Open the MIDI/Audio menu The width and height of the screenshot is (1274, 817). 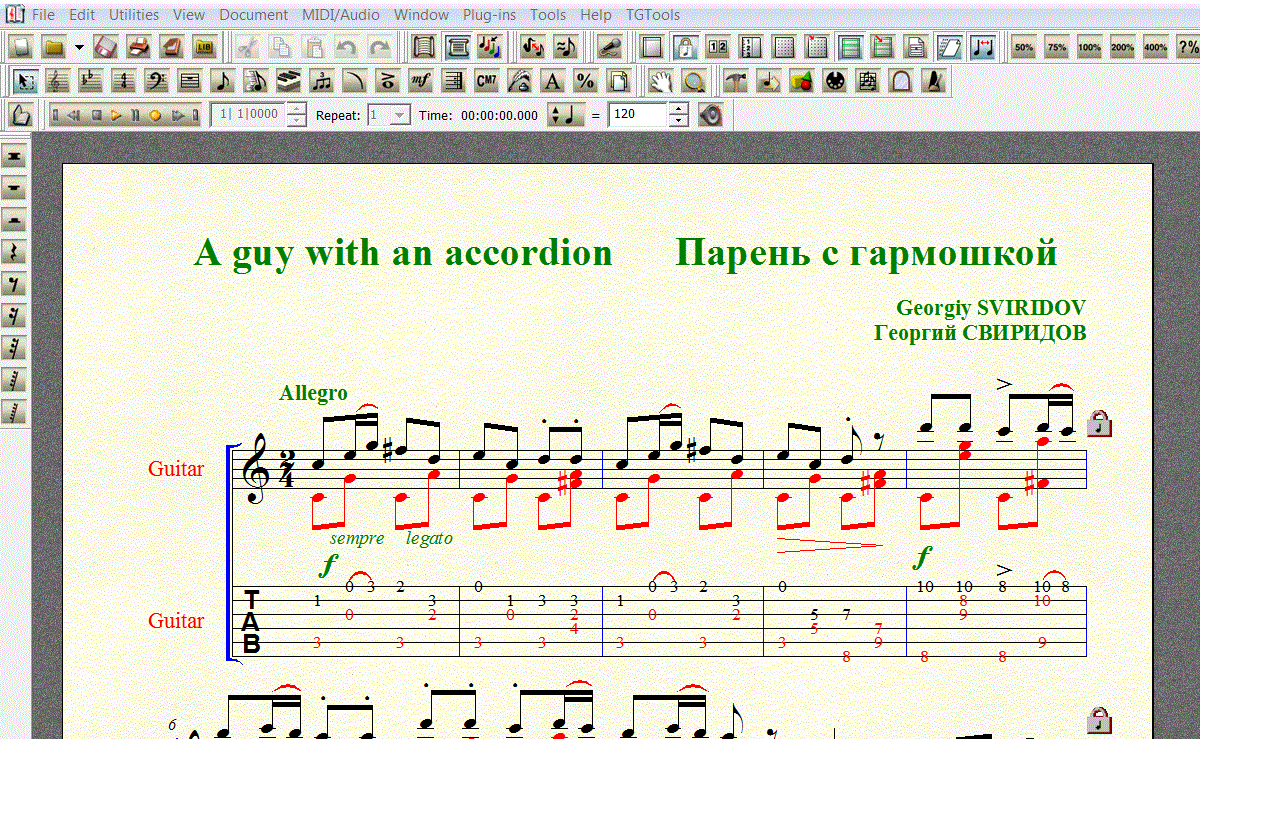point(341,15)
